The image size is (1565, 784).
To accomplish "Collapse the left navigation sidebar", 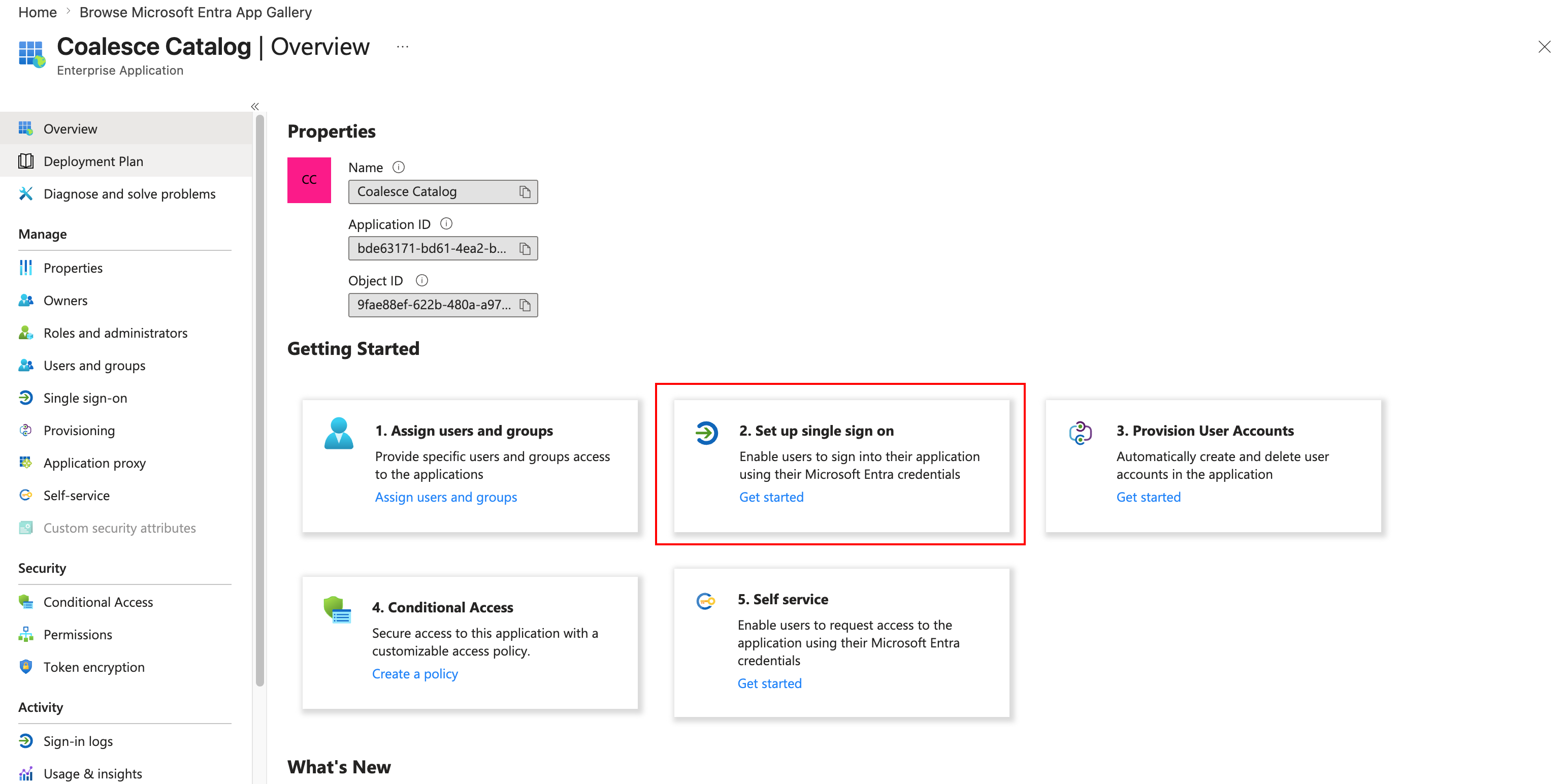I will tap(254, 106).
